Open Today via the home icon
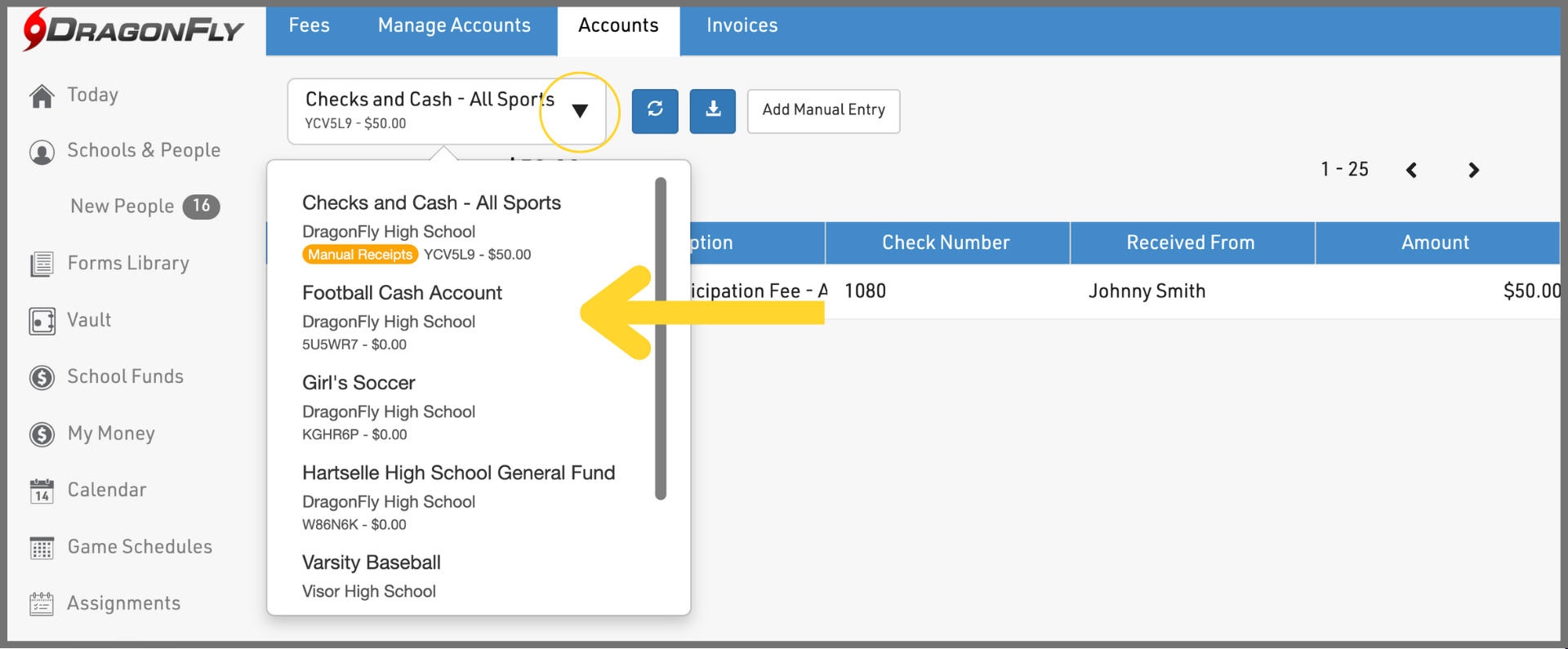Screen dimensions: 1568x649 [42, 96]
